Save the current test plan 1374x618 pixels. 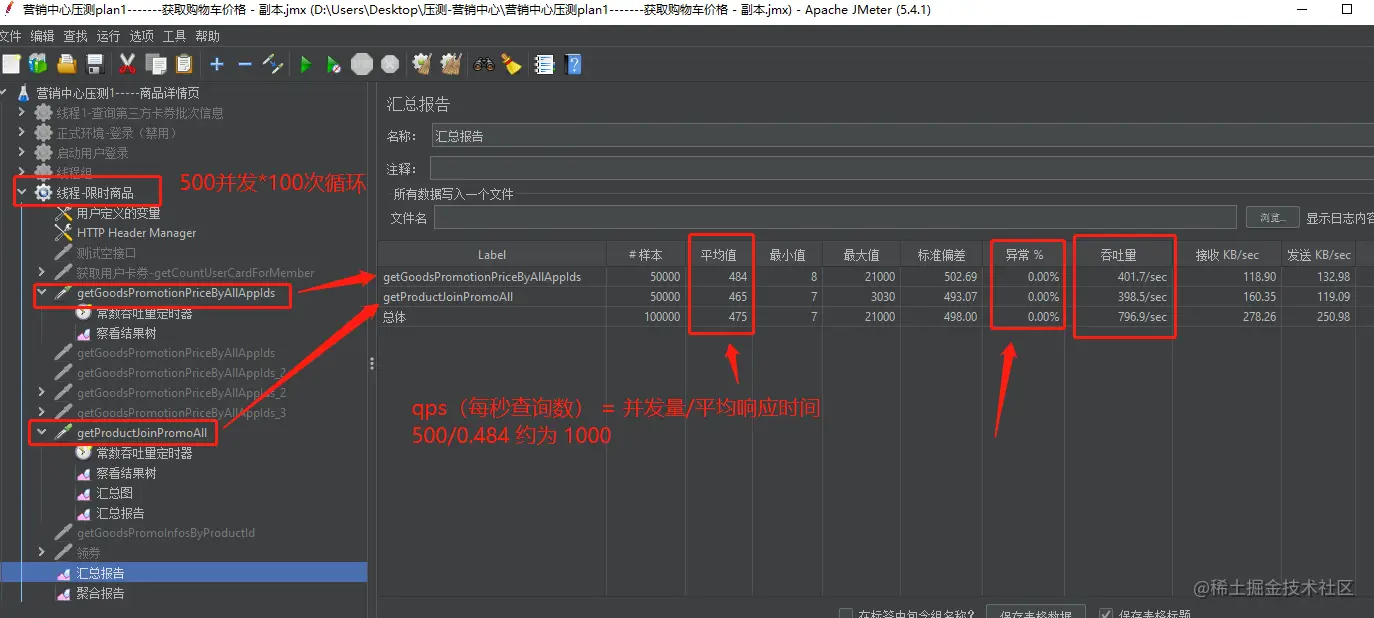95,64
